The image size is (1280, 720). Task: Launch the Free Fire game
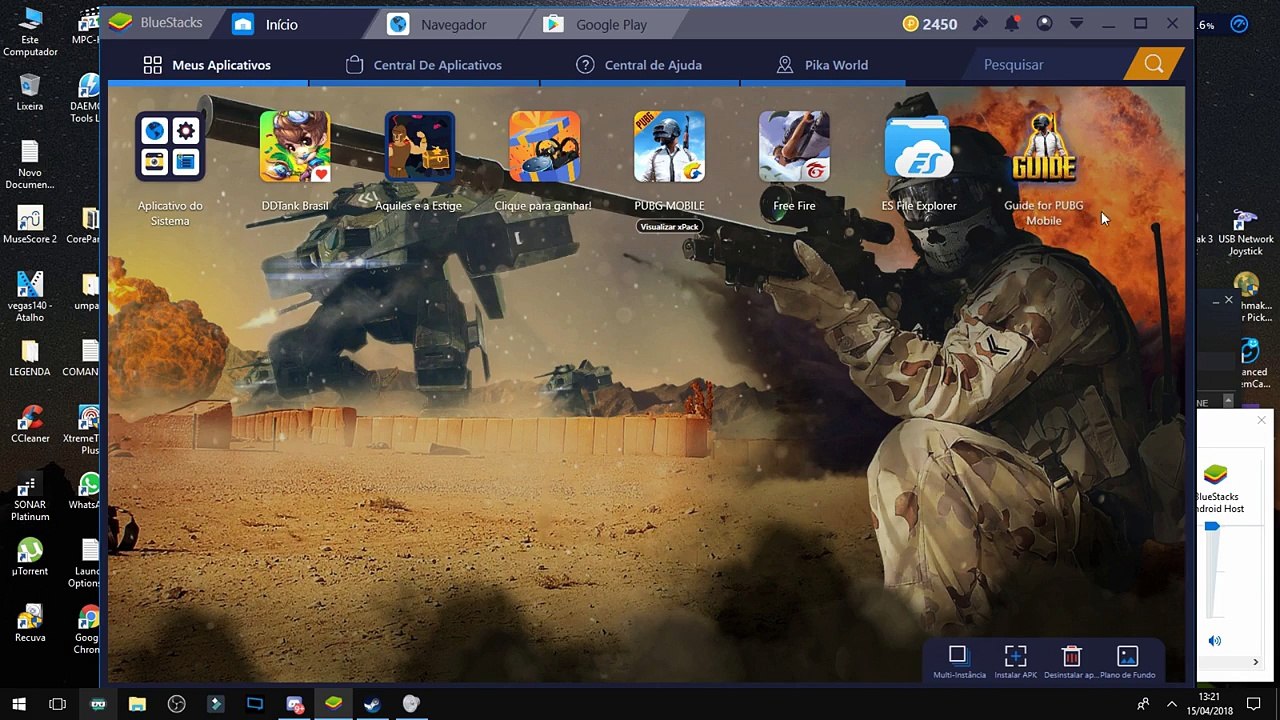(x=794, y=147)
